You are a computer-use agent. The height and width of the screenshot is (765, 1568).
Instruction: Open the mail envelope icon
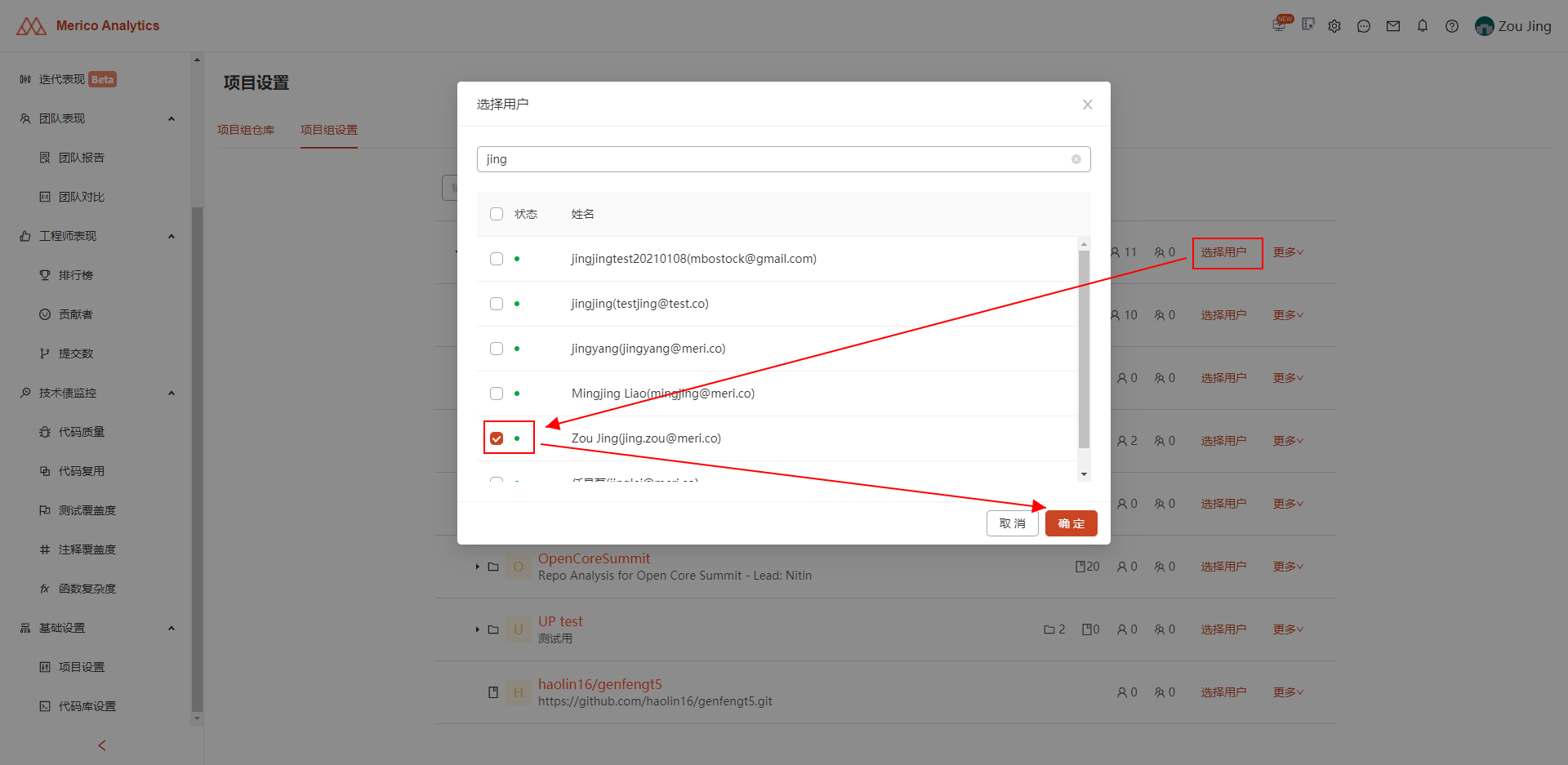(1393, 26)
